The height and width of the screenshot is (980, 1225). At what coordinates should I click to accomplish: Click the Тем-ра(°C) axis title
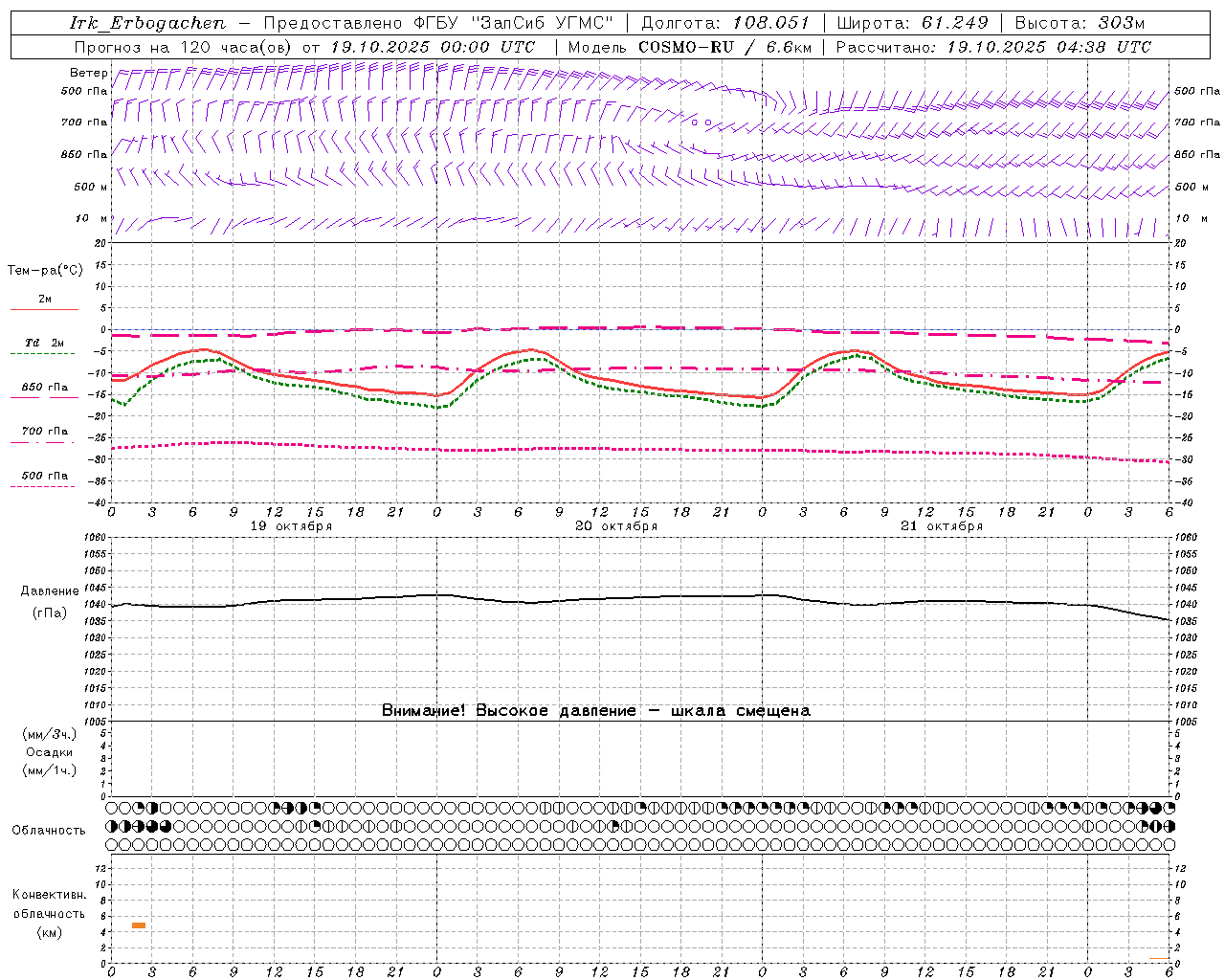45,271
